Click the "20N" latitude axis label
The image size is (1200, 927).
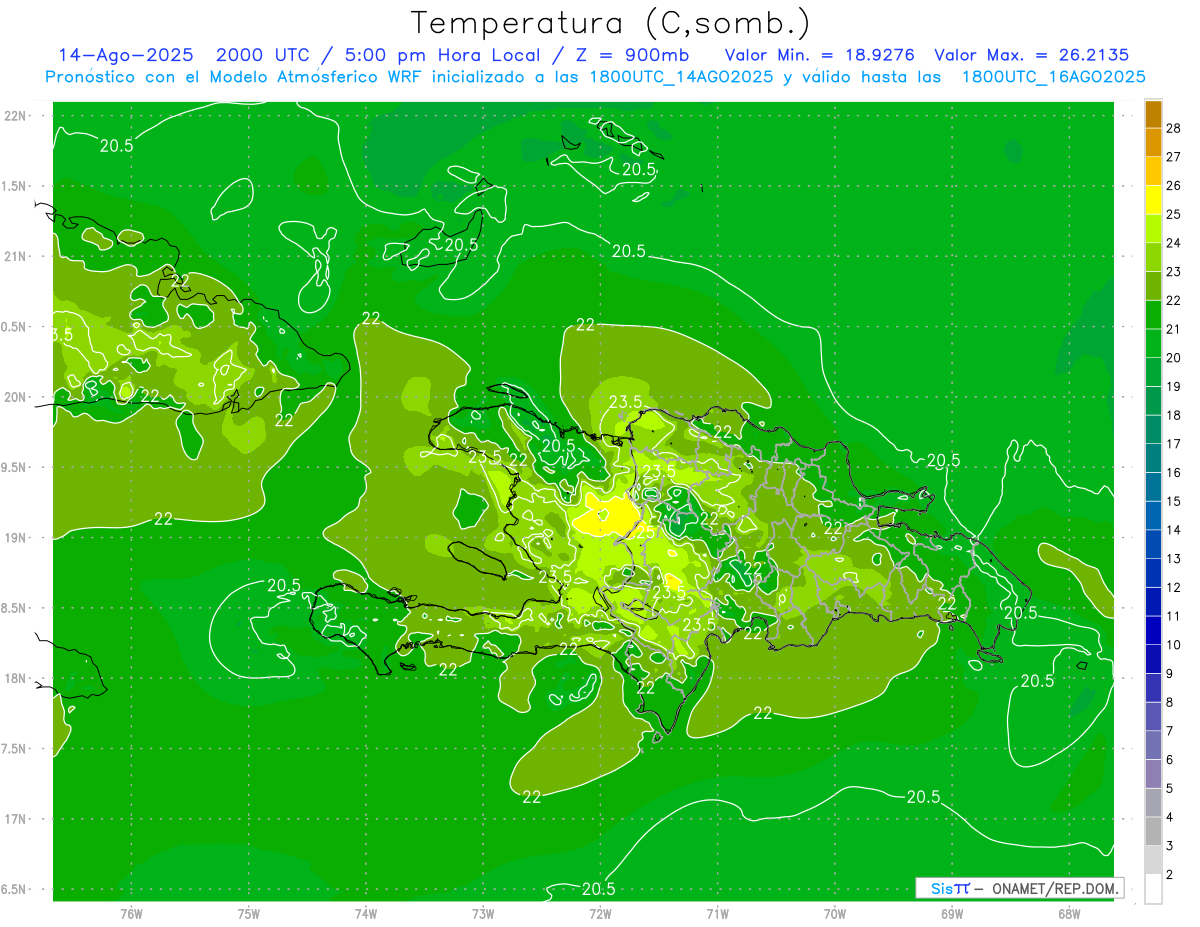point(16,397)
